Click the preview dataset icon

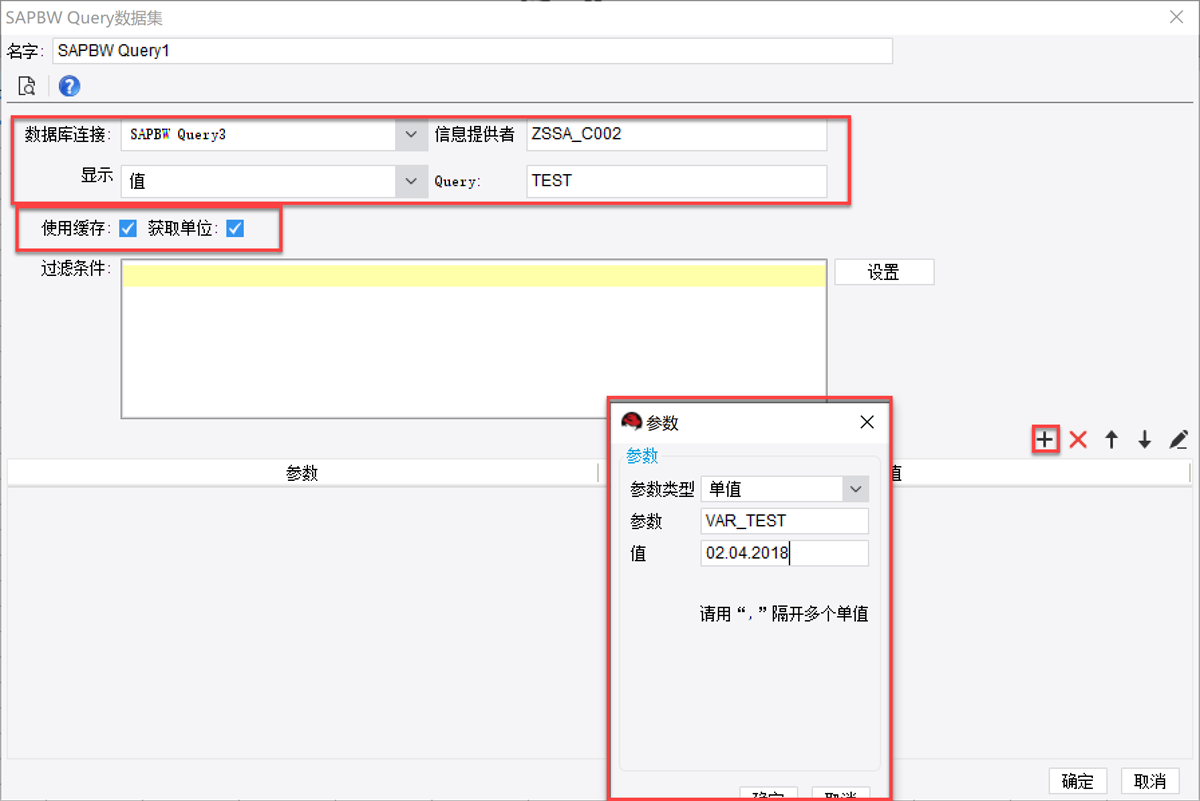(27, 86)
